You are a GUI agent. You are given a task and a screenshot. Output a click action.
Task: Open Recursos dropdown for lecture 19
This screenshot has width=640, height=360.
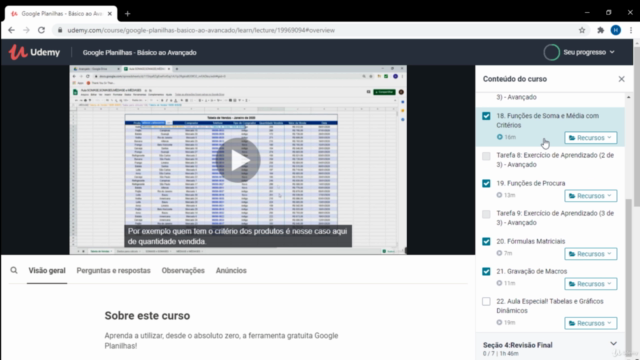591,196
